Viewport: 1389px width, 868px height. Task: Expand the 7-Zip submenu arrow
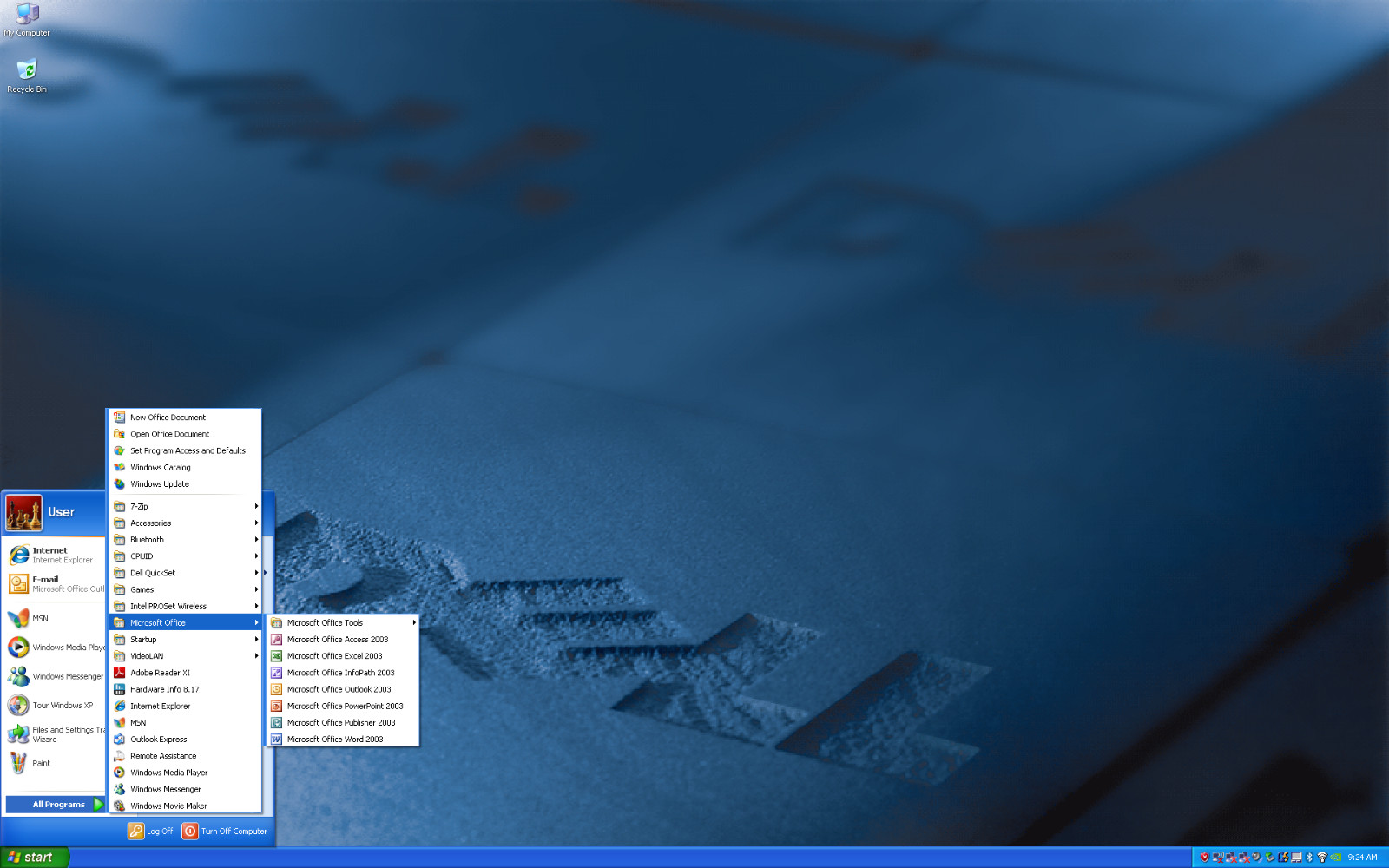click(256, 507)
